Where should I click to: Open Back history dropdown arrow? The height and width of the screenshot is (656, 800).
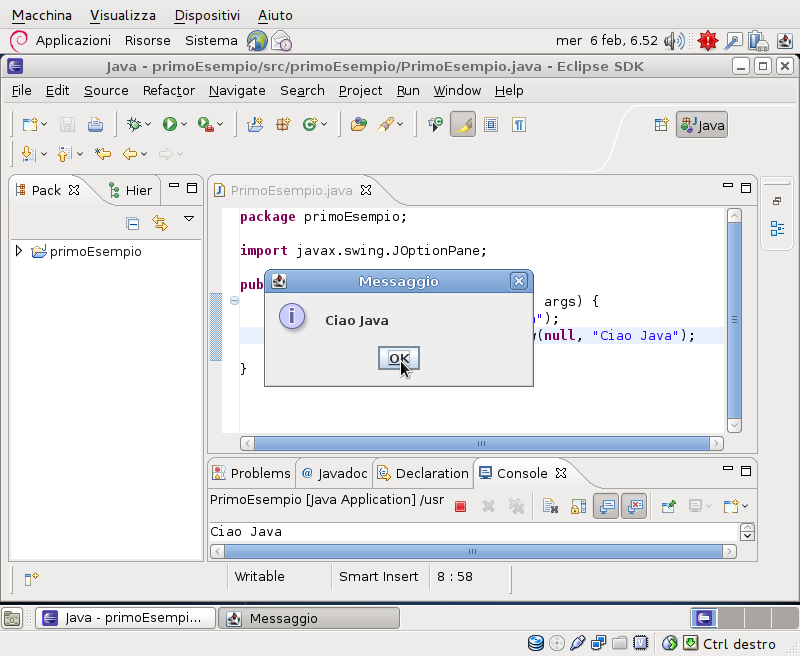(144, 154)
